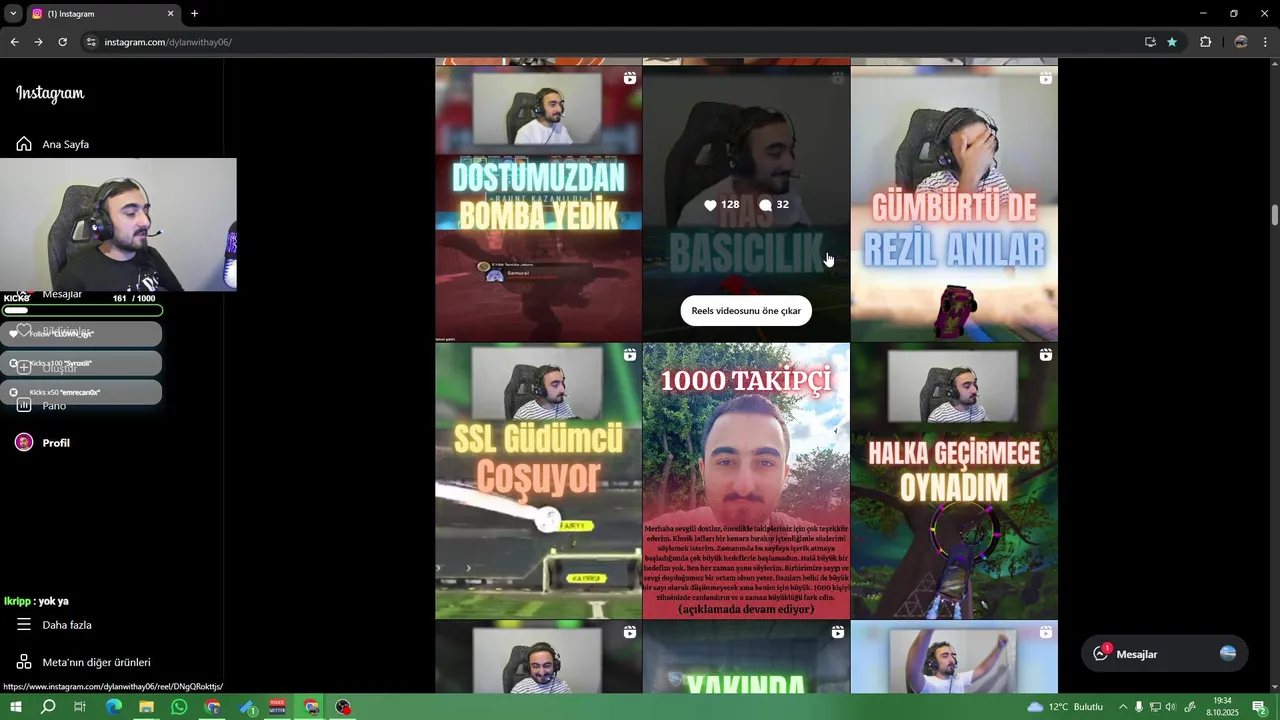The height and width of the screenshot is (720, 1280).
Task: Open Windows taskbar search
Action: [48, 707]
